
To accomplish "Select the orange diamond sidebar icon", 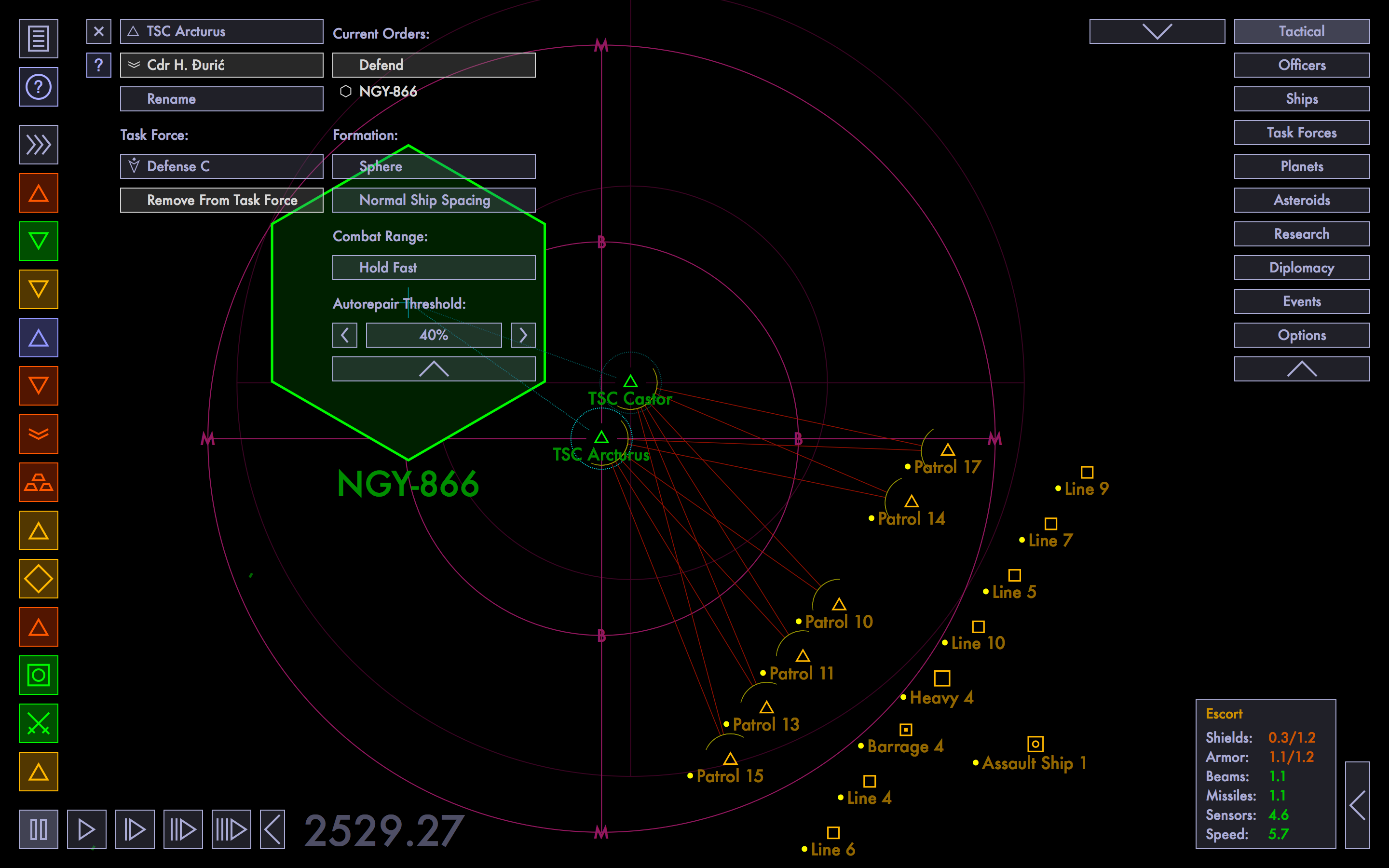I will [39, 579].
